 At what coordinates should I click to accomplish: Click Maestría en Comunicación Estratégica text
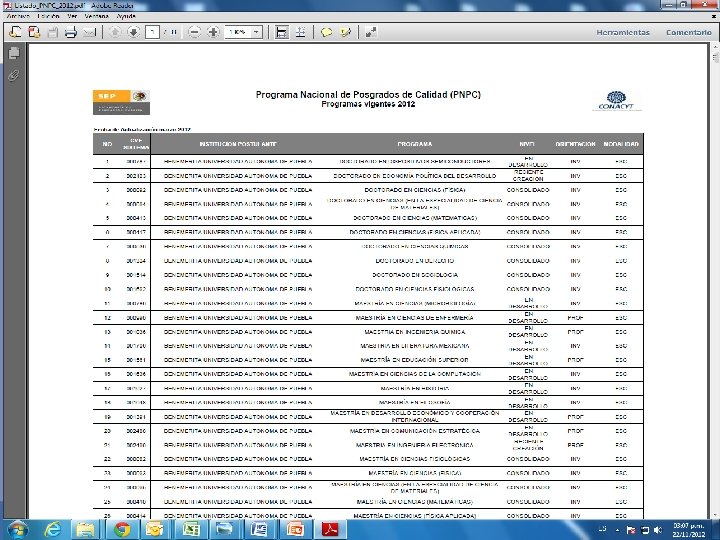(x=415, y=431)
